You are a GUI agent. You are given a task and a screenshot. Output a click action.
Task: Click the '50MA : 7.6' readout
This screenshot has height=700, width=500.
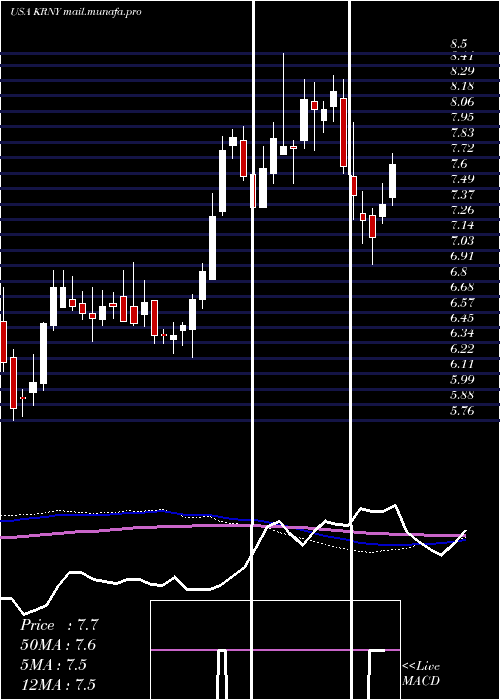pyautogui.click(x=58, y=645)
